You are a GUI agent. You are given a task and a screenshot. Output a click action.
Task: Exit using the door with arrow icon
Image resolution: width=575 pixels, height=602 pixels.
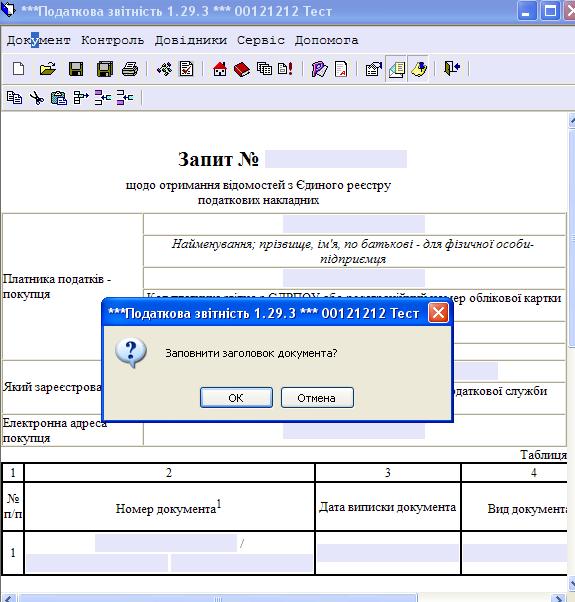click(452, 68)
